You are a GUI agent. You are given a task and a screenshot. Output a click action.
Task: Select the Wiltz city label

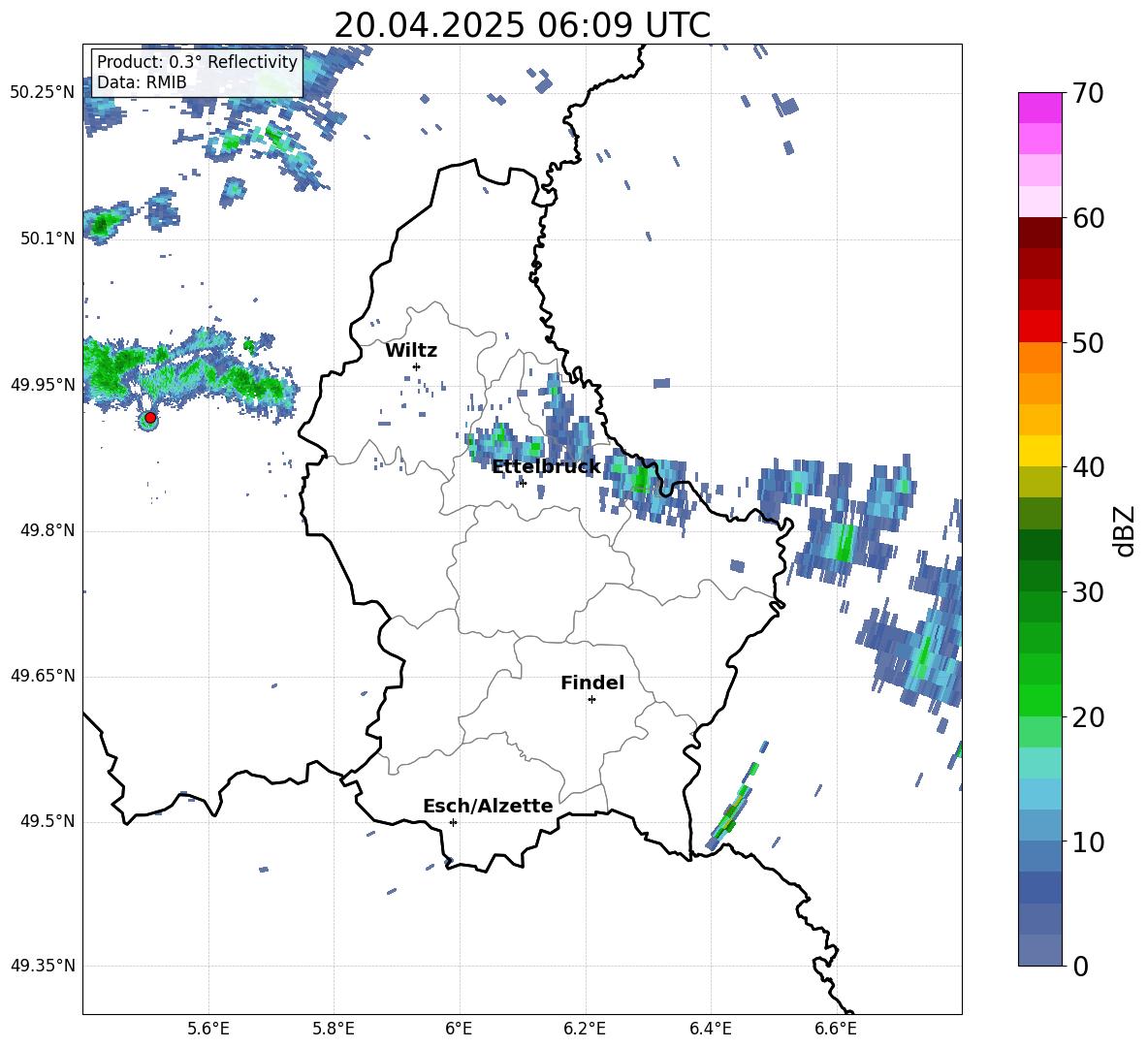coord(411,351)
